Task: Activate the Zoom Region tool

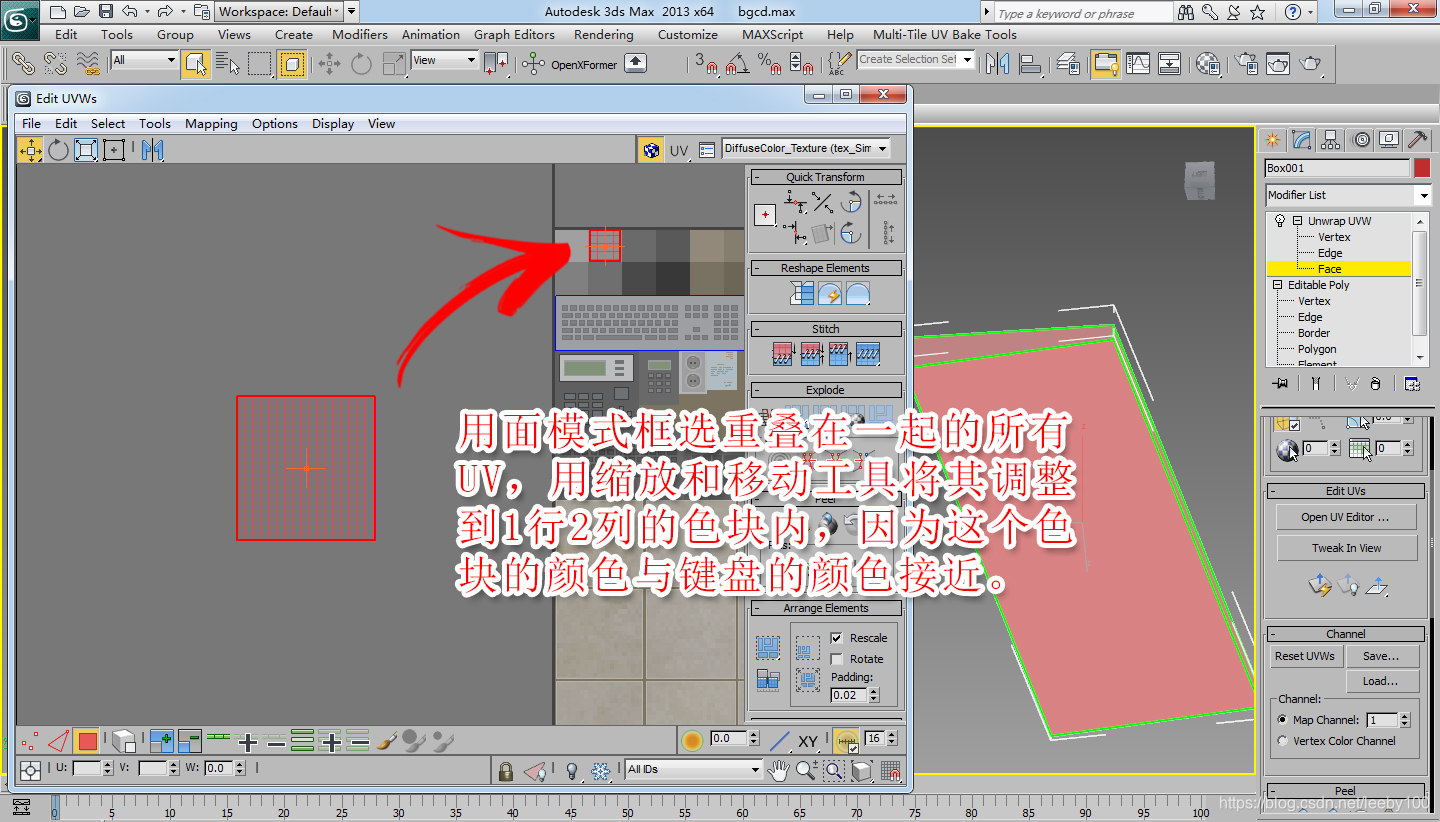Action: coord(834,770)
